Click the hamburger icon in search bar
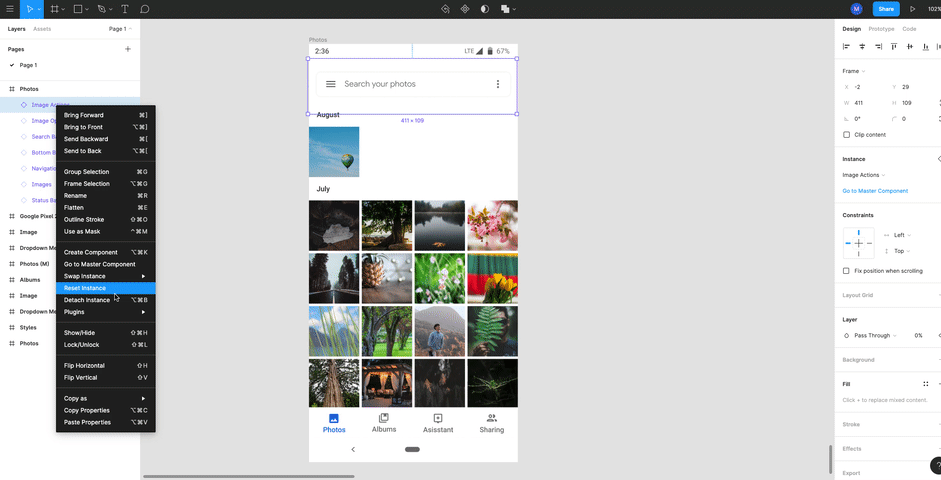941x480 pixels. [x=331, y=84]
